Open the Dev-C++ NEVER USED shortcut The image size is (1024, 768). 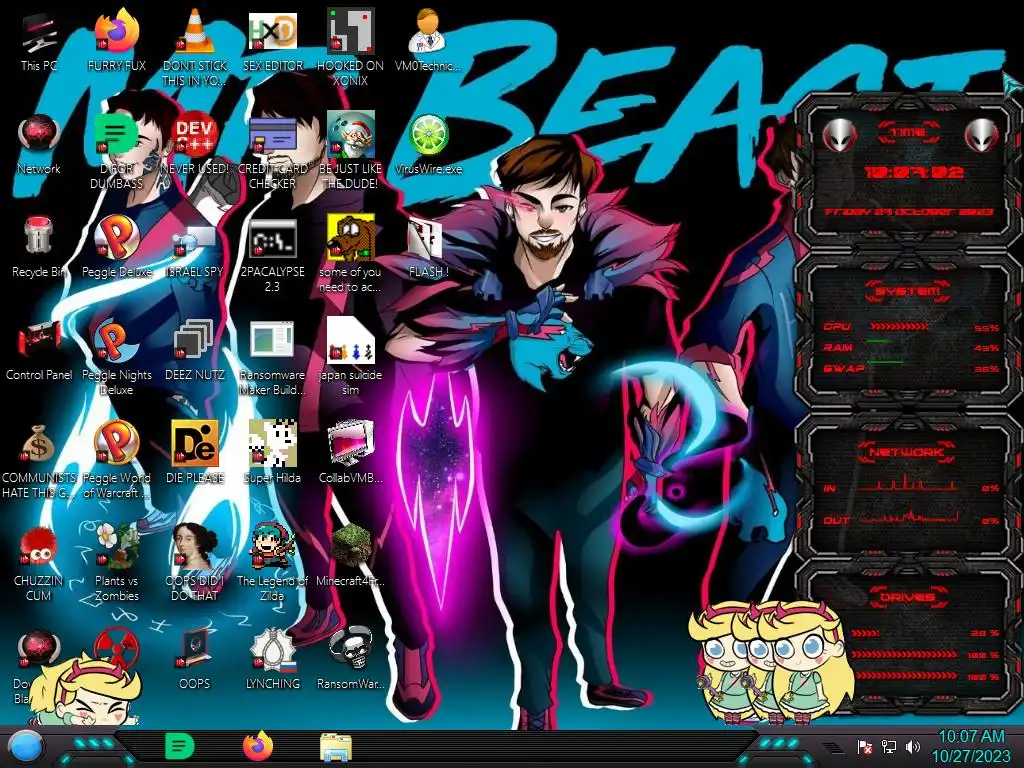(x=195, y=135)
